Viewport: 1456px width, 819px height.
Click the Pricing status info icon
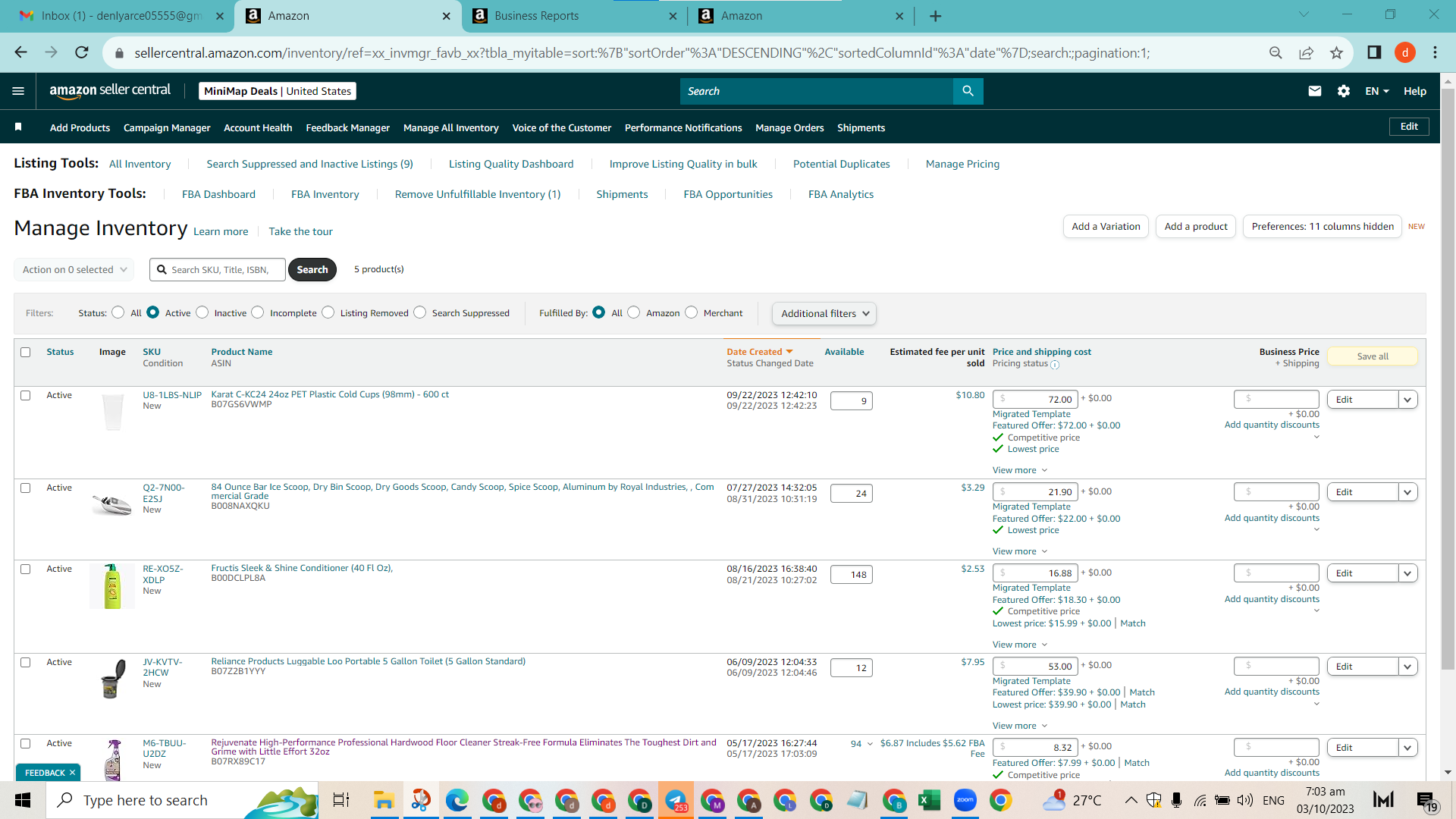pyautogui.click(x=1055, y=365)
